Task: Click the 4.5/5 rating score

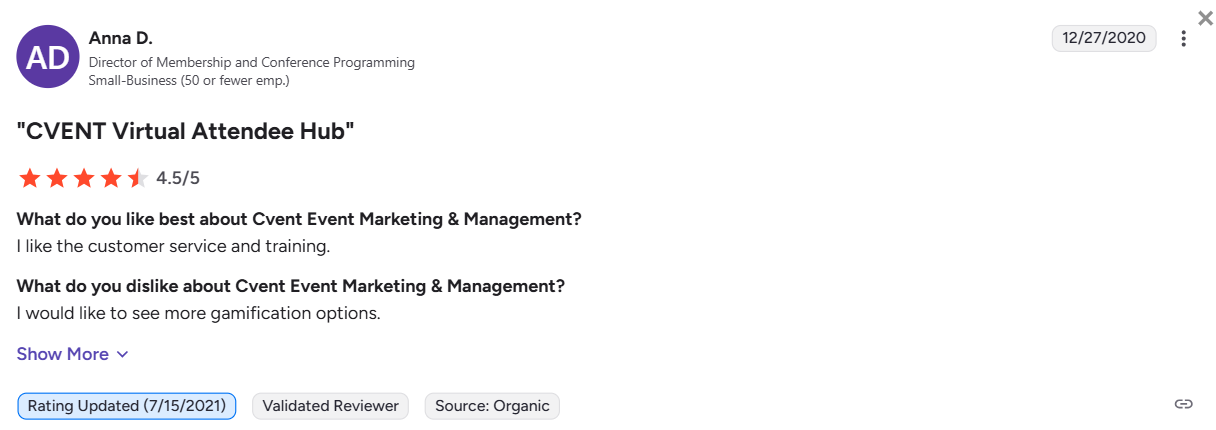Action: (x=178, y=179)
